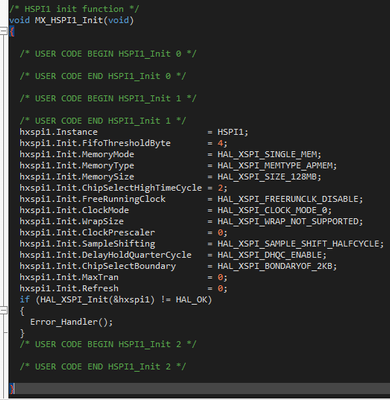Click the function's opening brace below void line
390x400 pixels.
(x=12, y=32)
